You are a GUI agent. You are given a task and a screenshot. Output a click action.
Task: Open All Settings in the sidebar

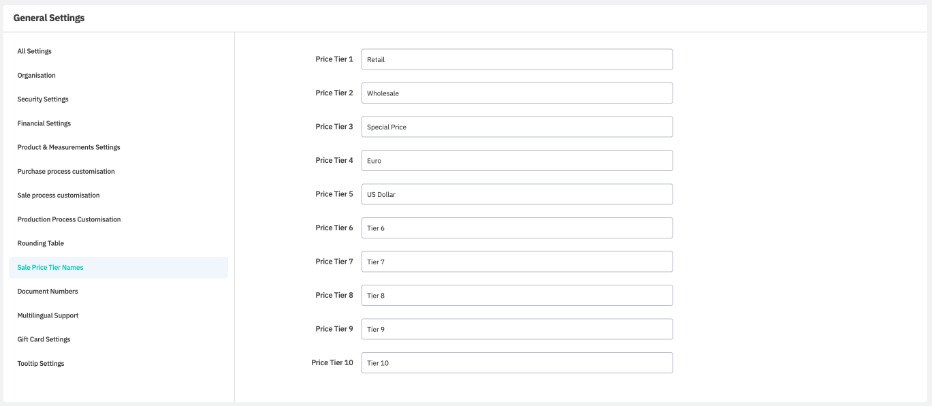[x=35, y=51]
